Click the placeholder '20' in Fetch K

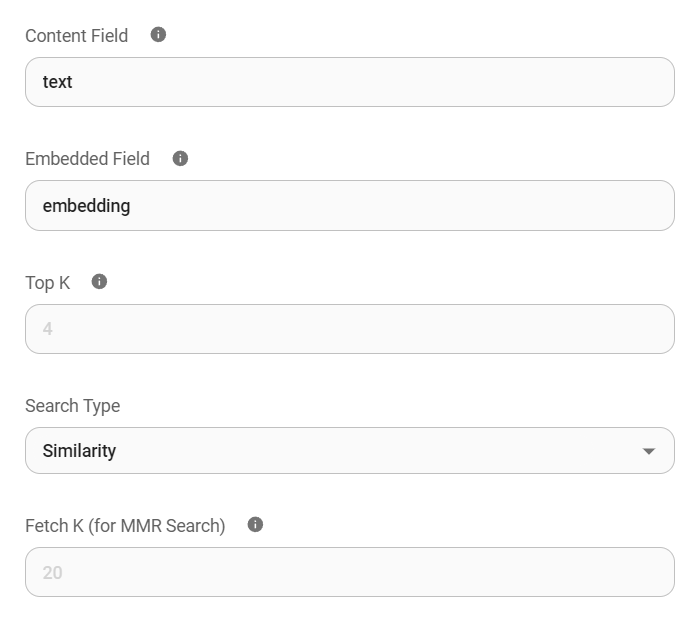[x=52, y=573]
